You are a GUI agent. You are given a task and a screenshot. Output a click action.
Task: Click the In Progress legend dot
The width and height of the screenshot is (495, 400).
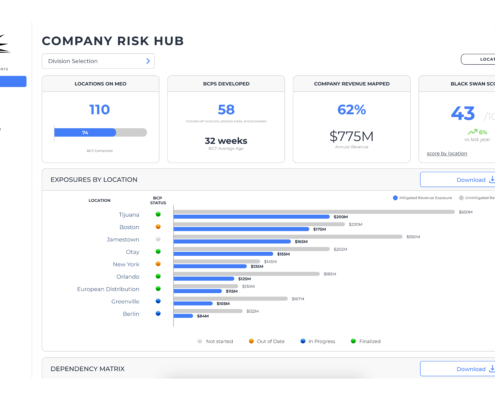tap(303, 341)
